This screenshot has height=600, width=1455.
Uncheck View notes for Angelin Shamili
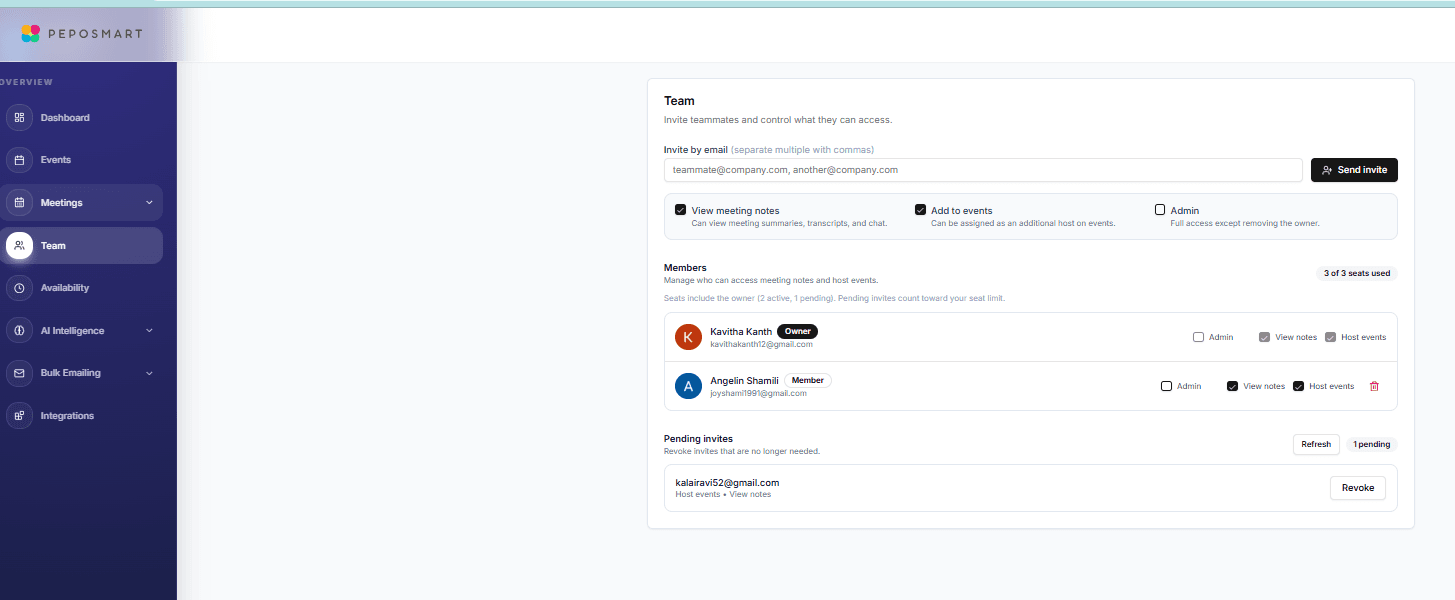[x=1232, y=386]
